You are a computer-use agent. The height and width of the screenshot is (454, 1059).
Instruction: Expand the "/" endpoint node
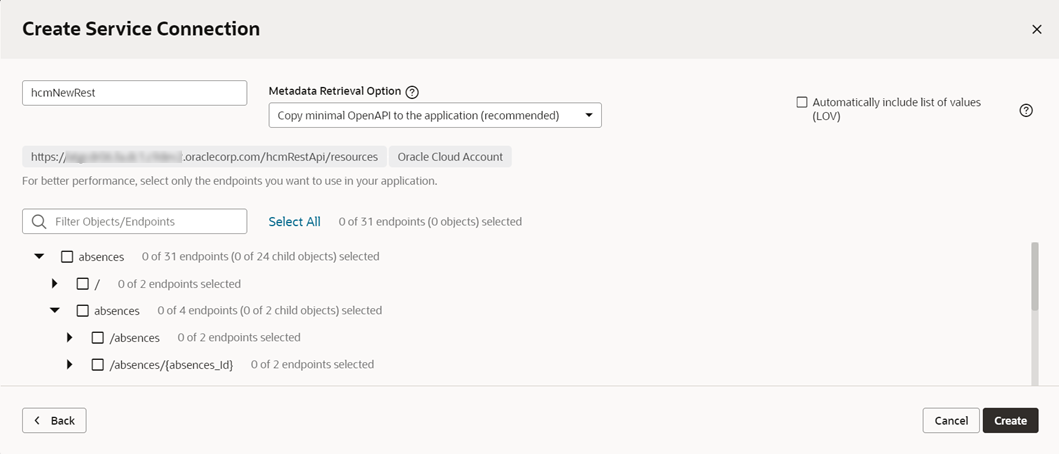55,284
